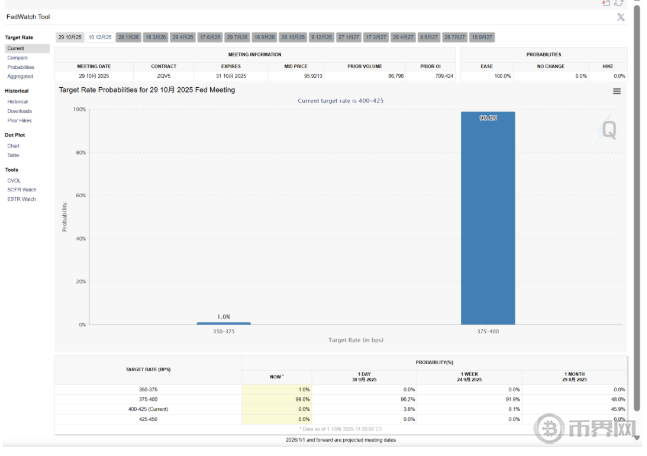Open Prior Hikes under Historical

click(20, 120)
